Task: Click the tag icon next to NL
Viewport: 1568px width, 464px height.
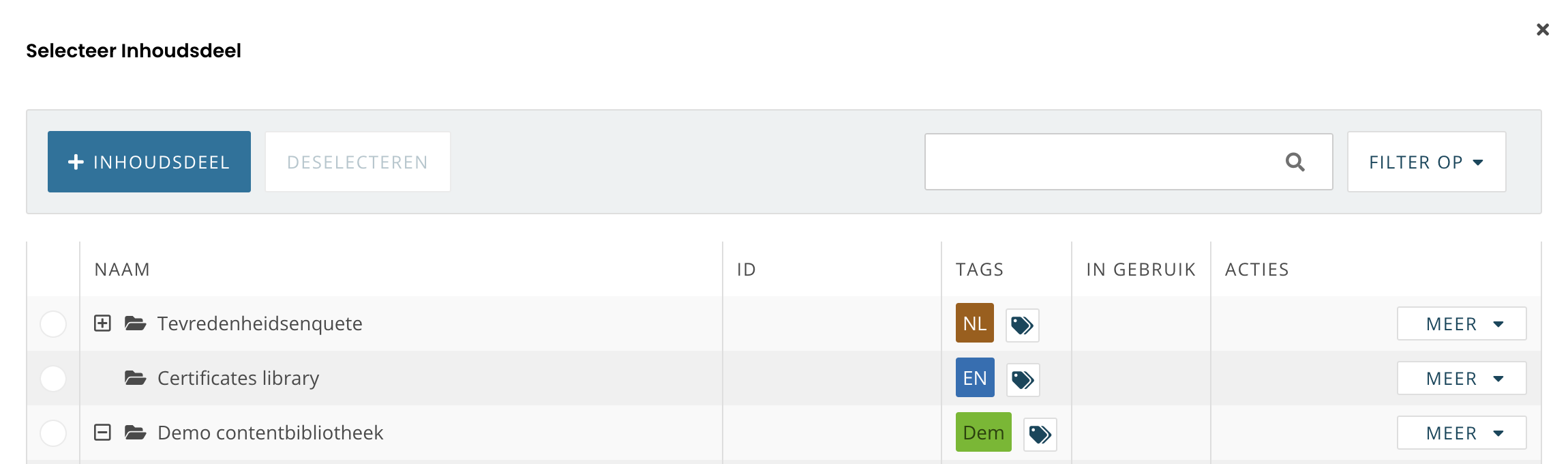Action: (1022, 325)
